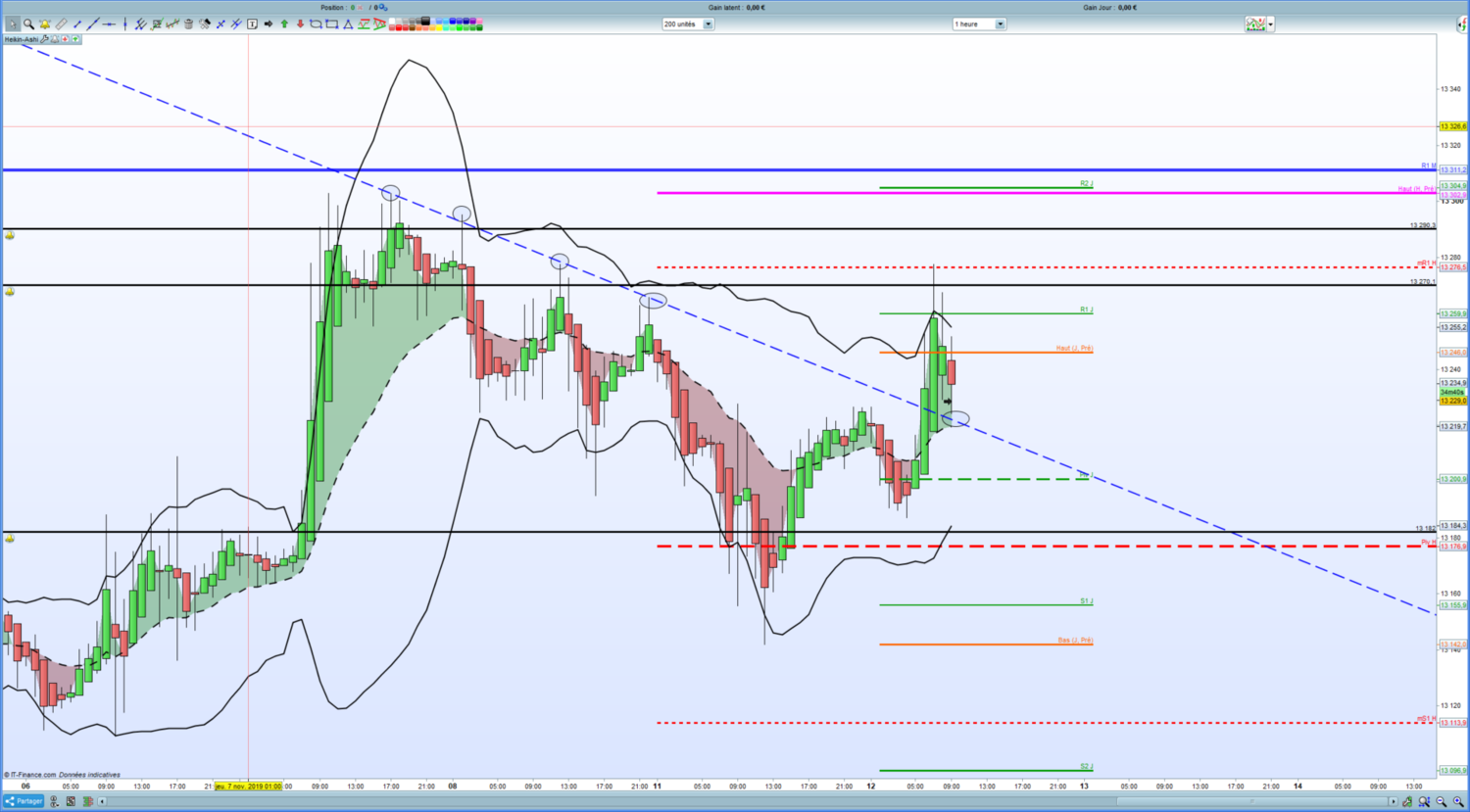
Task: Click the 13 200,9 green price label
Action: pyautogui.click(x=1452, y=479)
